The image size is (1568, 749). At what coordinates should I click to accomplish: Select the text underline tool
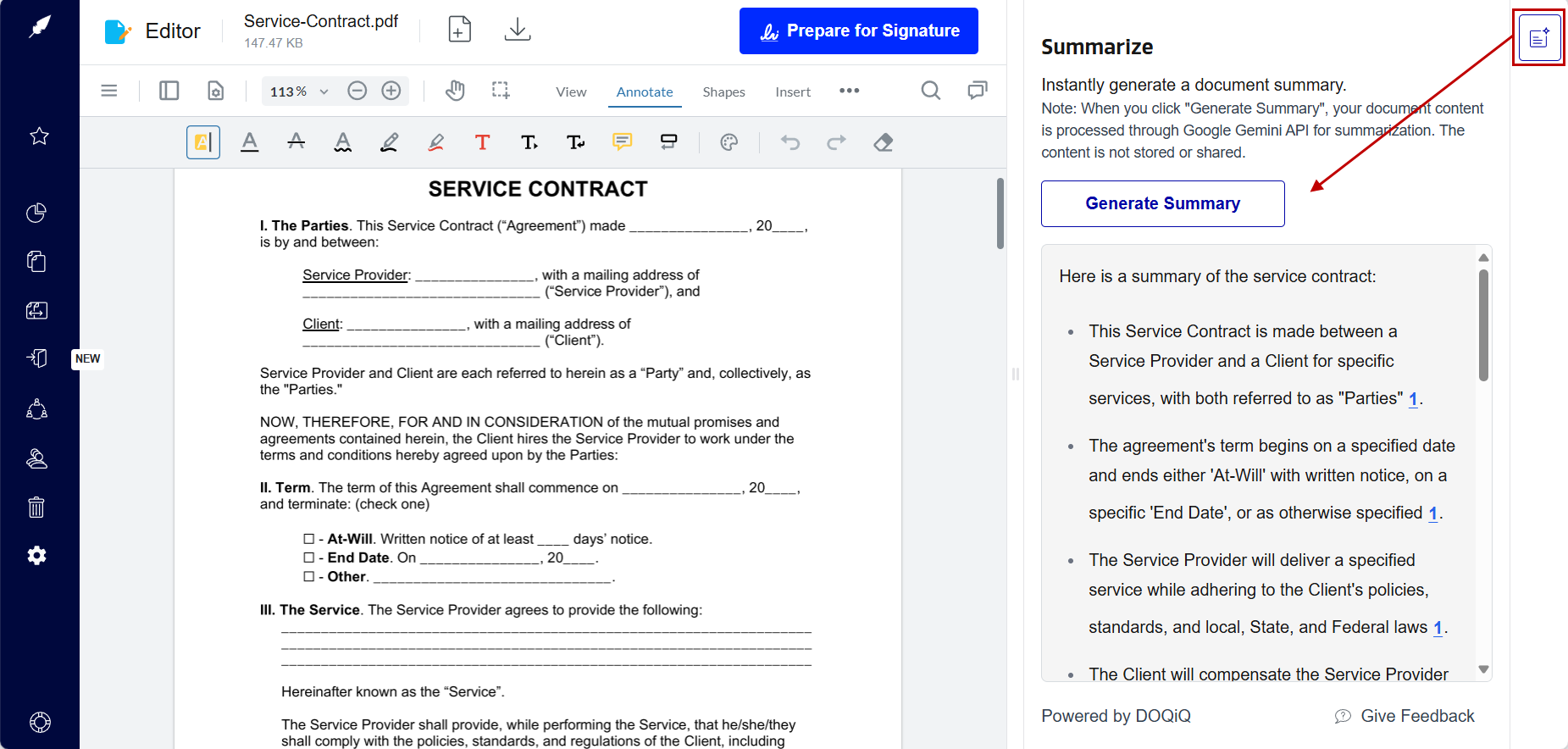tap(250, 142)
